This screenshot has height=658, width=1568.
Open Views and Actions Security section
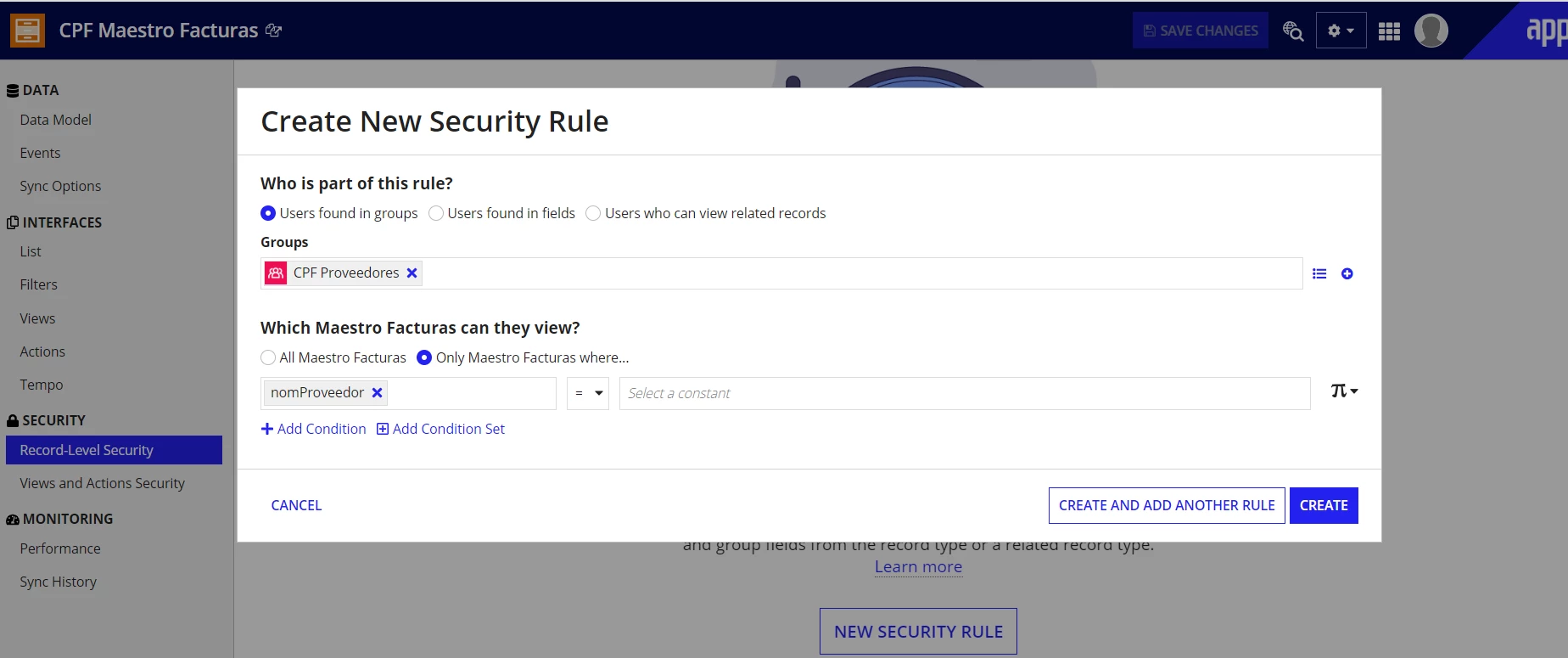tap(102, 483)
